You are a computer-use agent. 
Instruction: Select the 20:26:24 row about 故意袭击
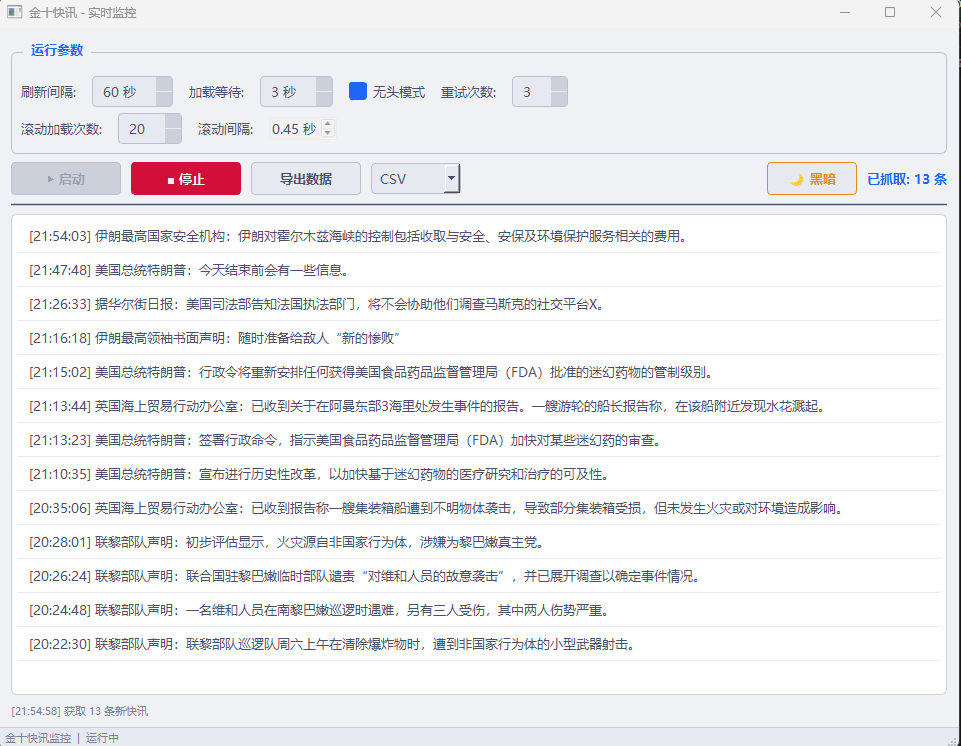[479, 576]
